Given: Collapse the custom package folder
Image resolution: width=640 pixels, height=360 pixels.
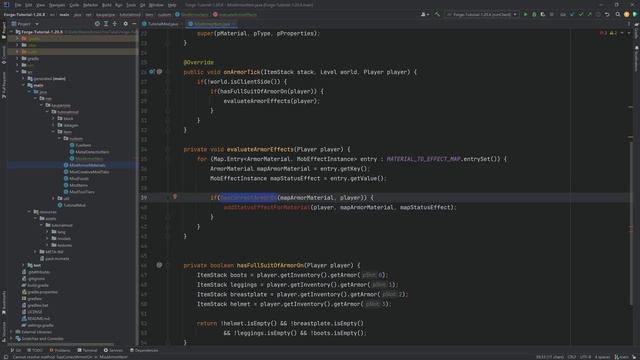Looking at the screenshot, I should tap(59, 138).
